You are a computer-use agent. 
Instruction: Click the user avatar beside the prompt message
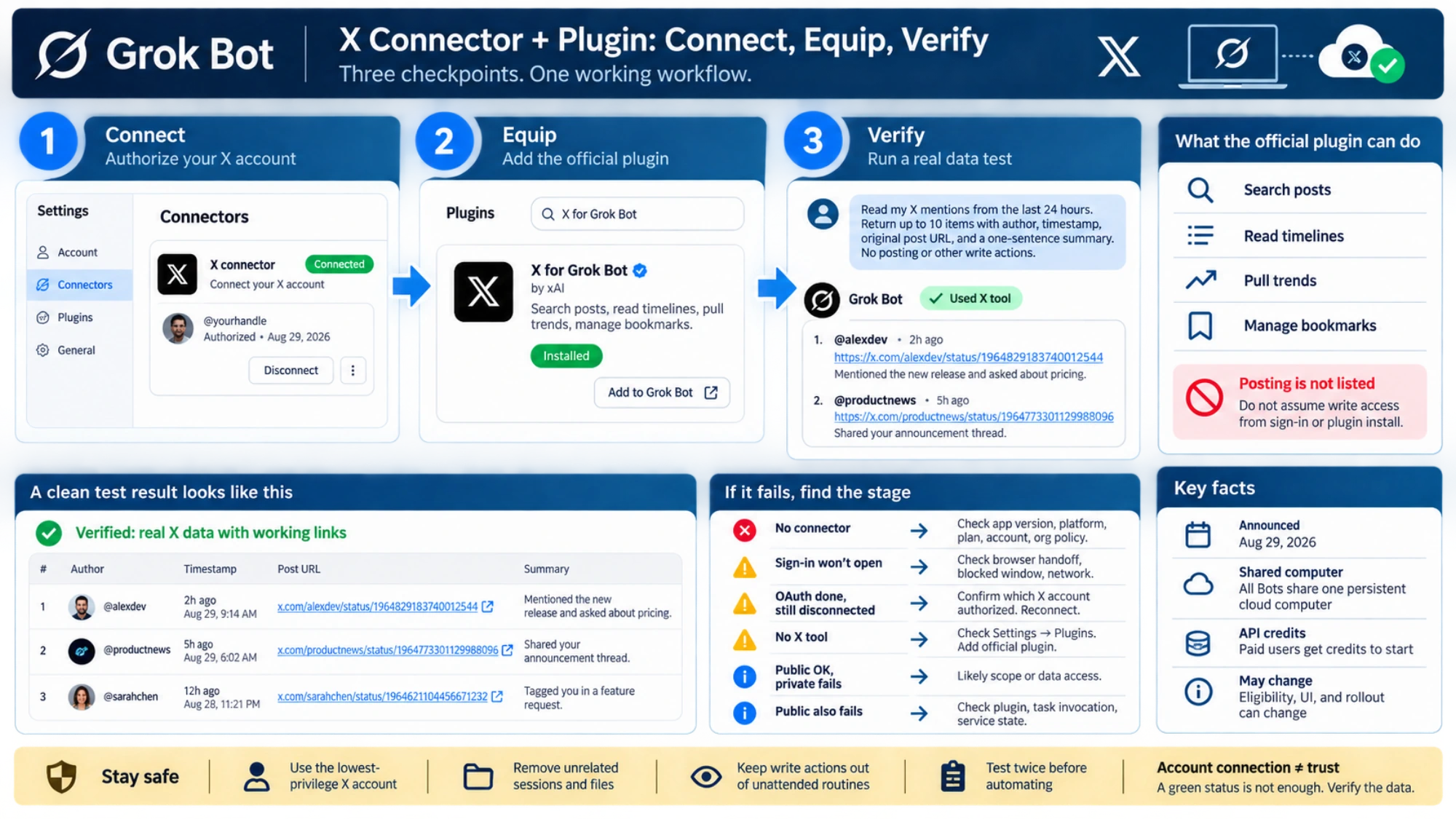point(823,214)
